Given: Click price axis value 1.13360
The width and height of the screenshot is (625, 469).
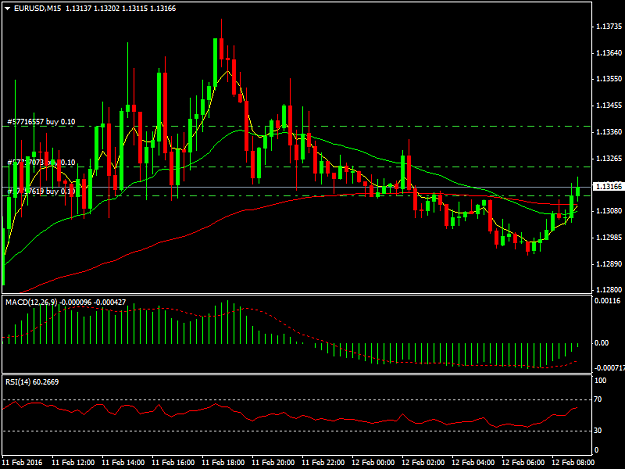Looking at the screenshot, I should [609, 132].
